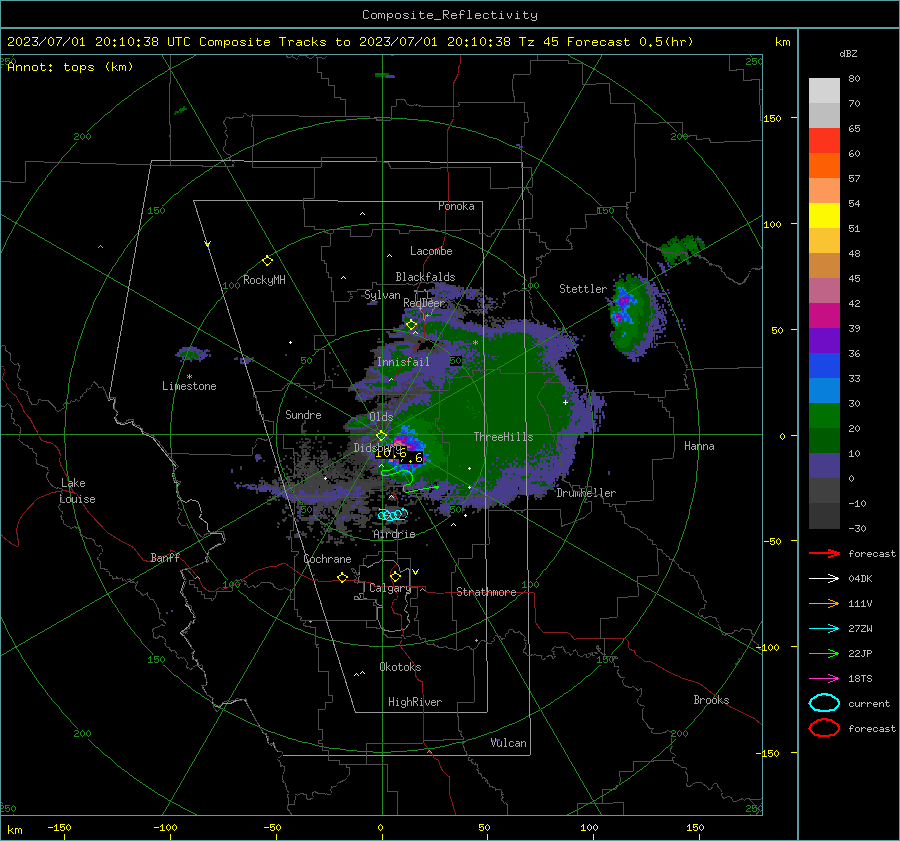900x841 pixels.
Task: Click the Lake Louise label
Action: (77, 491)
